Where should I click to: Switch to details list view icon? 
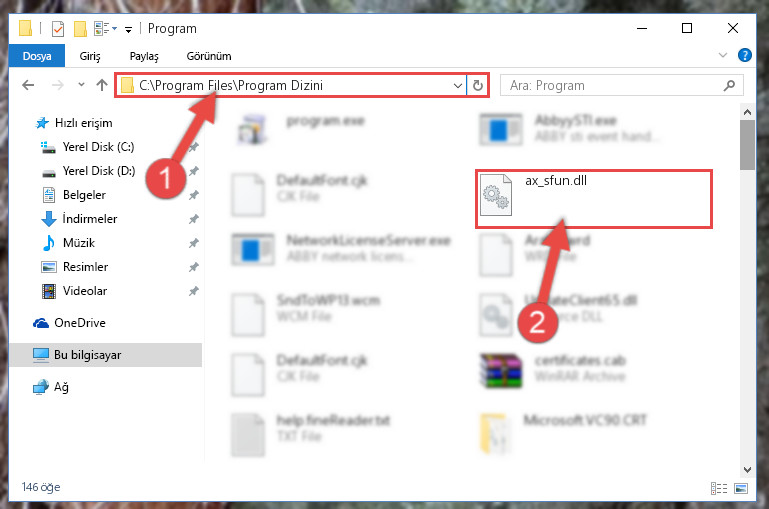718,488
